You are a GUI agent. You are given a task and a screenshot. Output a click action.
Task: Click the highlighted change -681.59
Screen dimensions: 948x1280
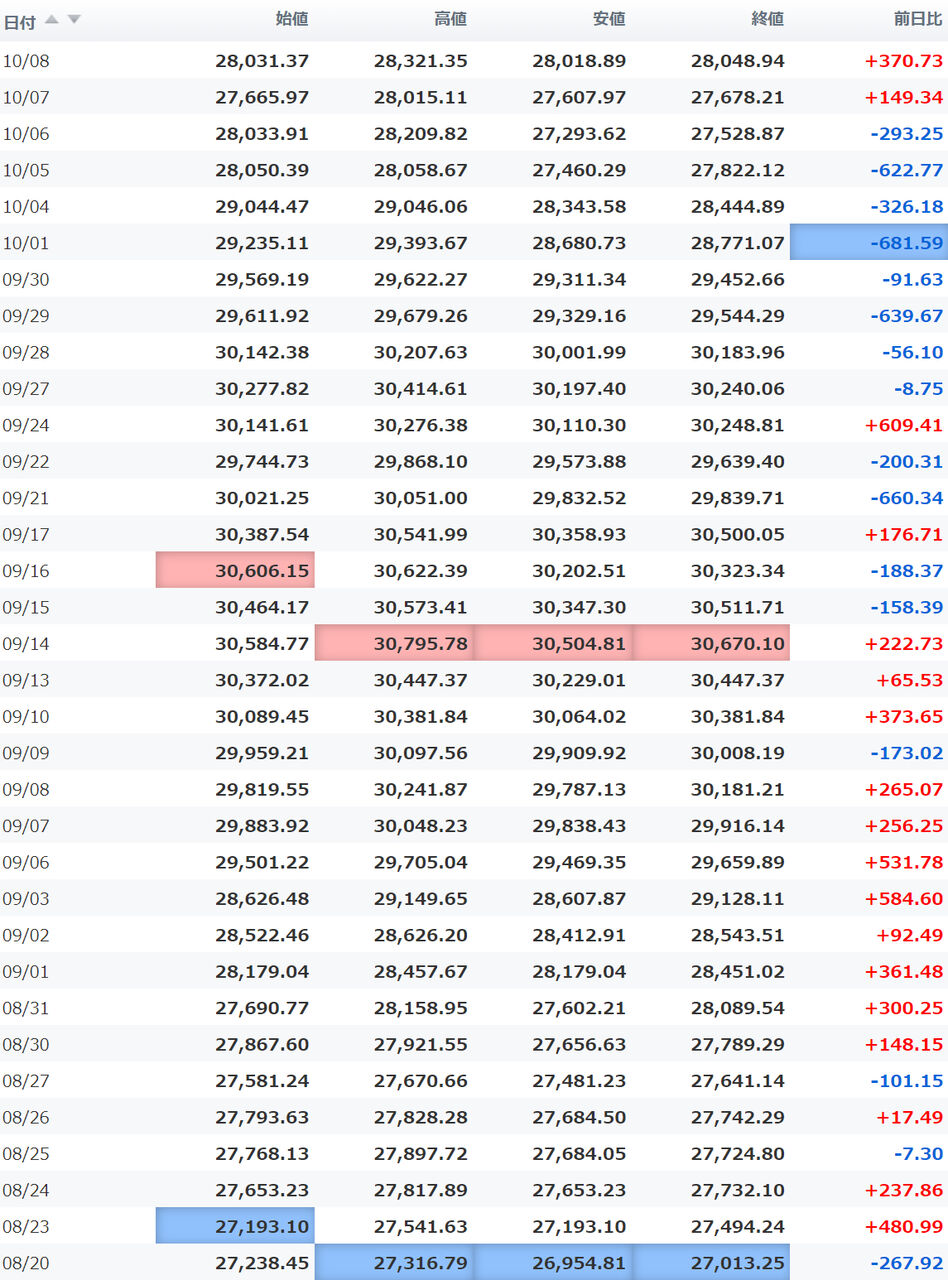click(x=869, y=243)
